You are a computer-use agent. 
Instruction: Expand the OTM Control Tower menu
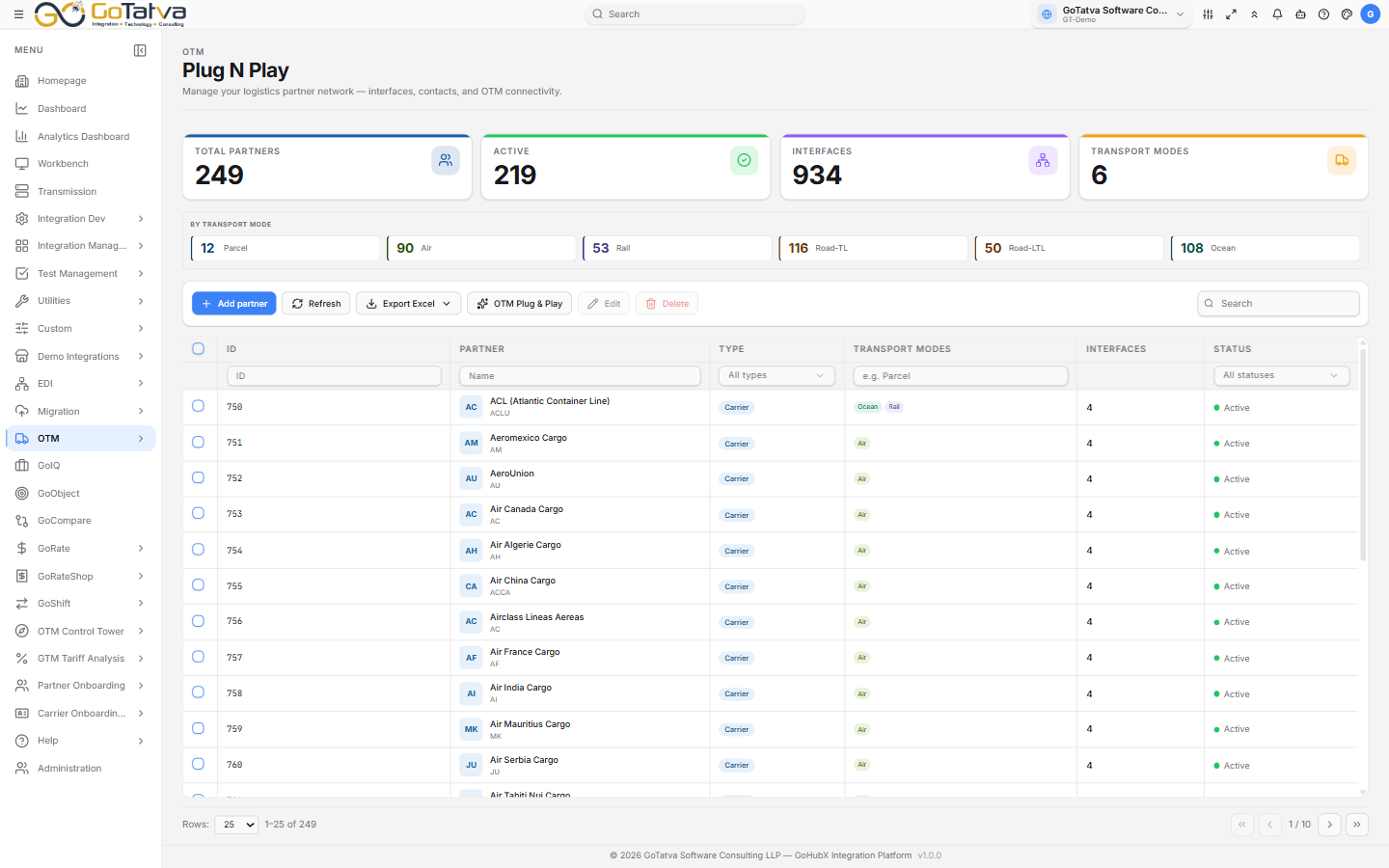tap(81, 632)
